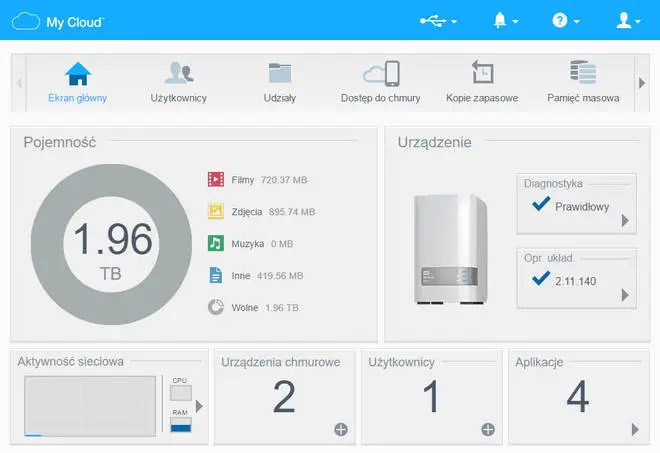Click the Filmy 720.37 MB value
Screen dimensions: 660x453
tap(284, 180)
